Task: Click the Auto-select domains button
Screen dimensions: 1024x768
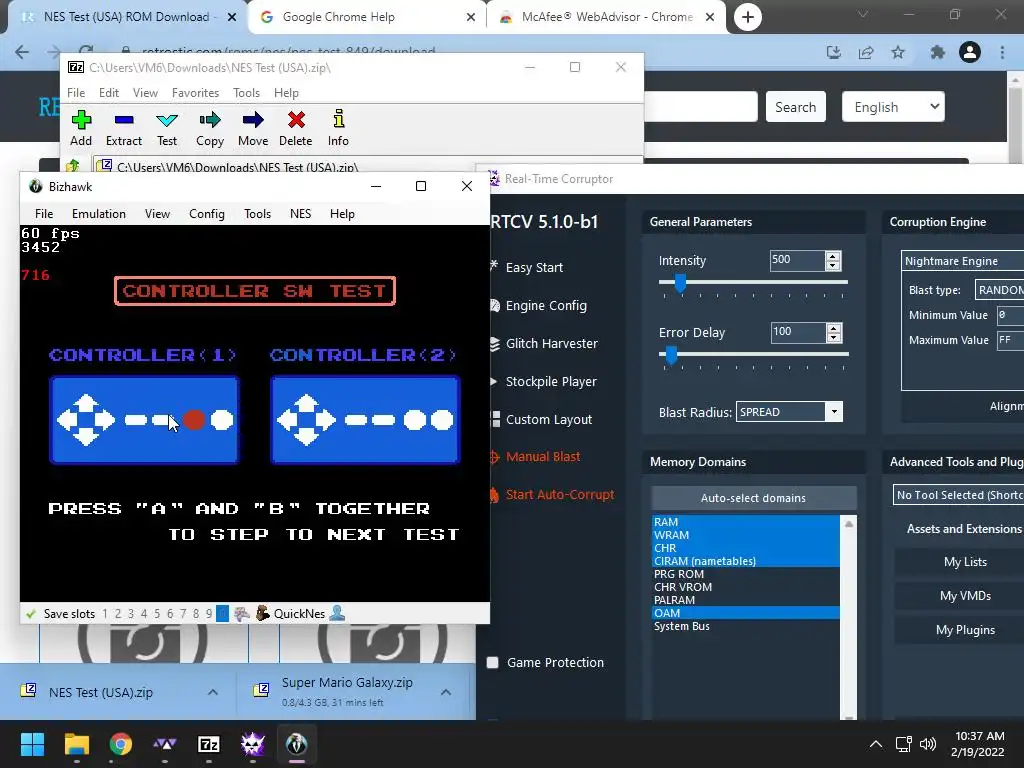Action: tap(754, 498)
